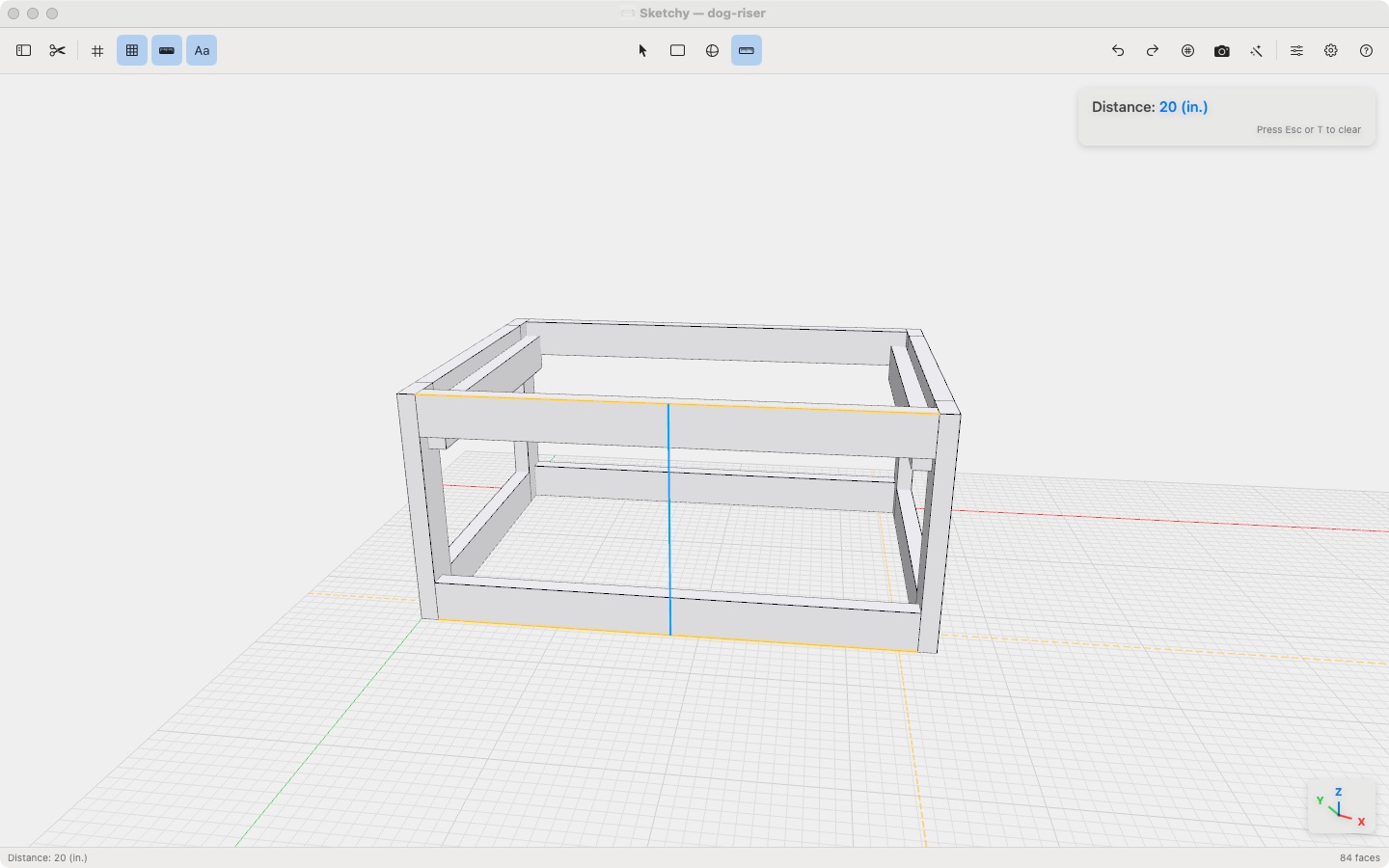
Task: Select the rectangle drawing tool
Action: (677, 51)
